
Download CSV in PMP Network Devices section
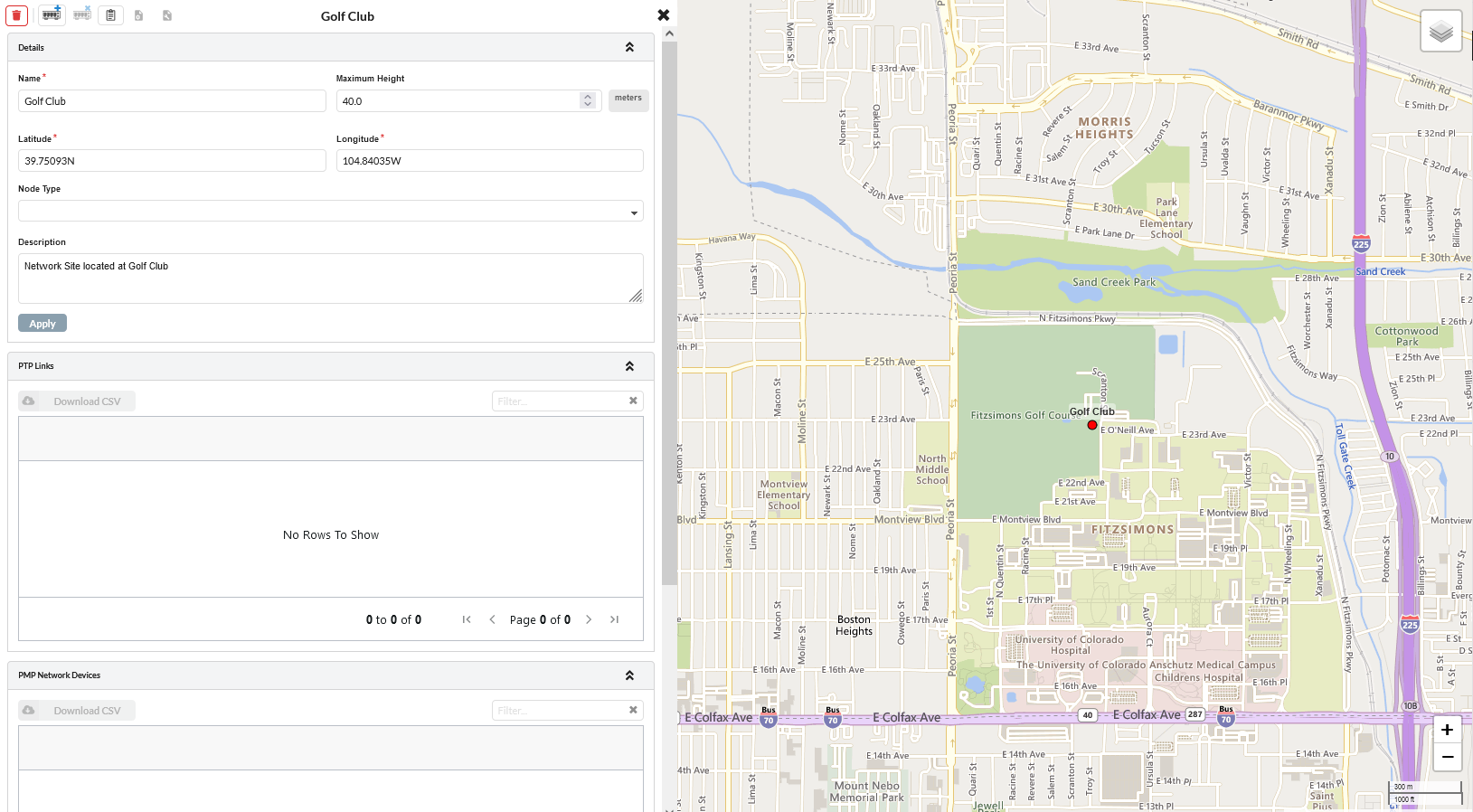point(77,711)
